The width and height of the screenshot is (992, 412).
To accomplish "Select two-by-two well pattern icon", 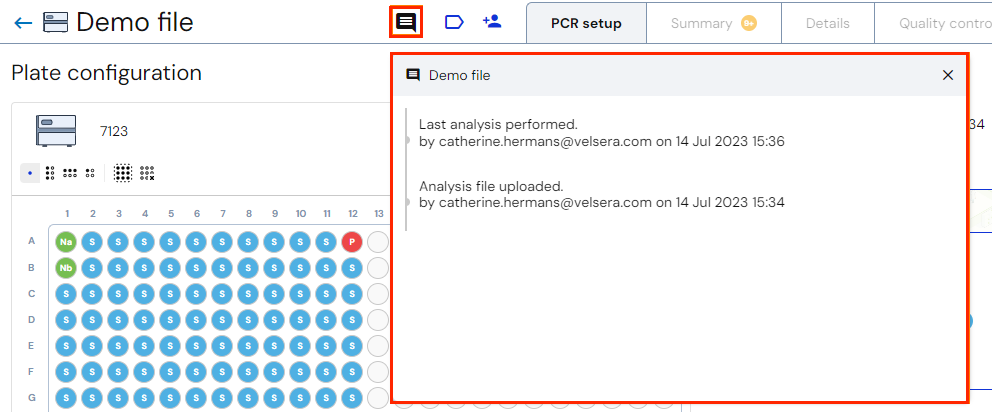I will 90,173.
